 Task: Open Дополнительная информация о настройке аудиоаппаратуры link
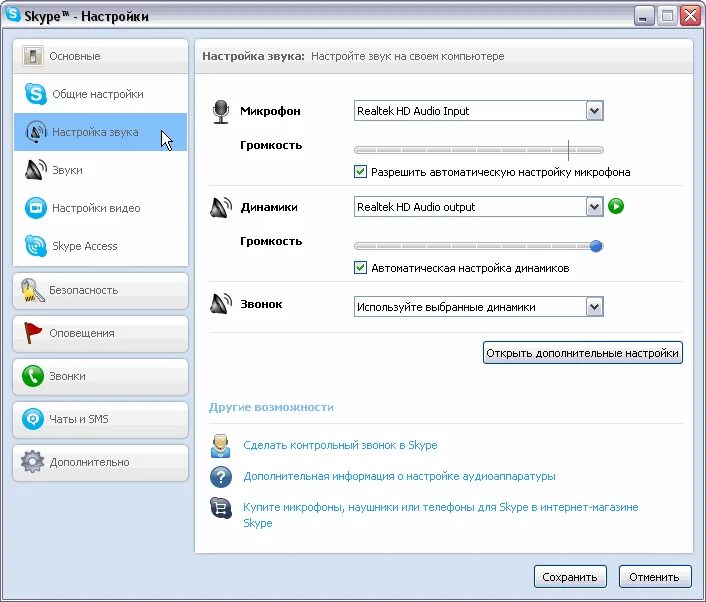tap(399, 476)
